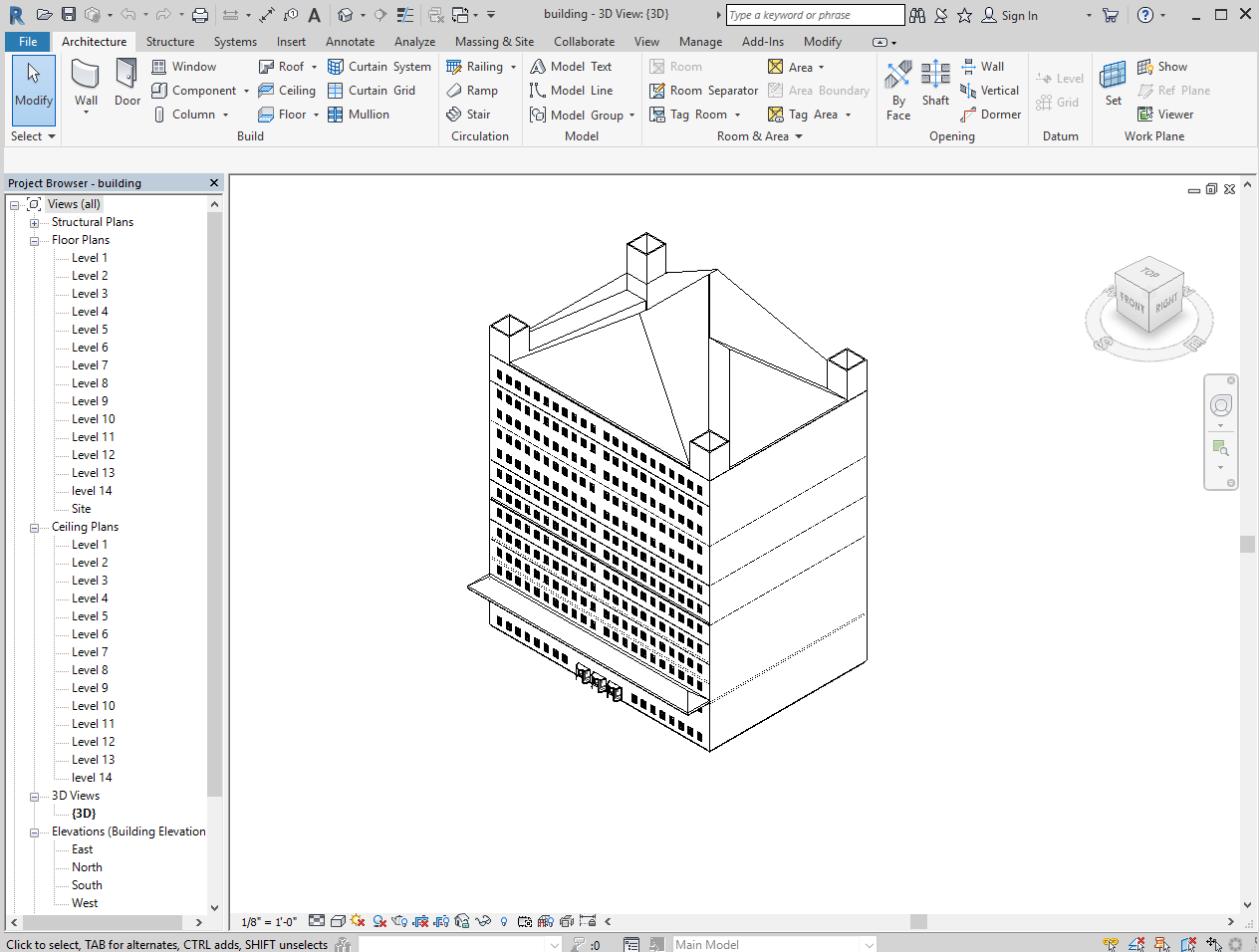
Task: Toggle Shadows in view control bar
Action: pos(379,921)
